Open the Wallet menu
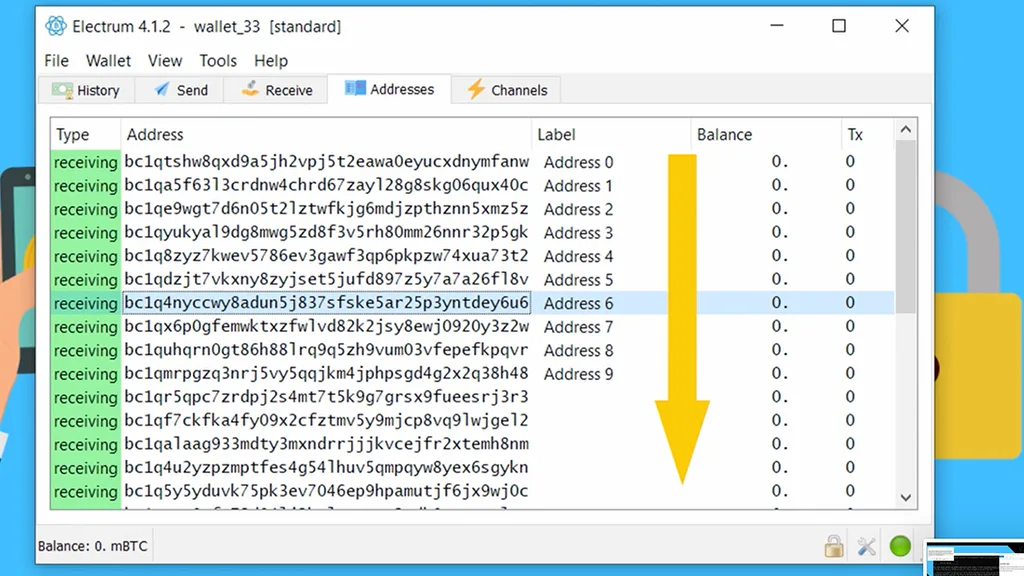This screenshot has height=576, width=1024. pos(108,61)
